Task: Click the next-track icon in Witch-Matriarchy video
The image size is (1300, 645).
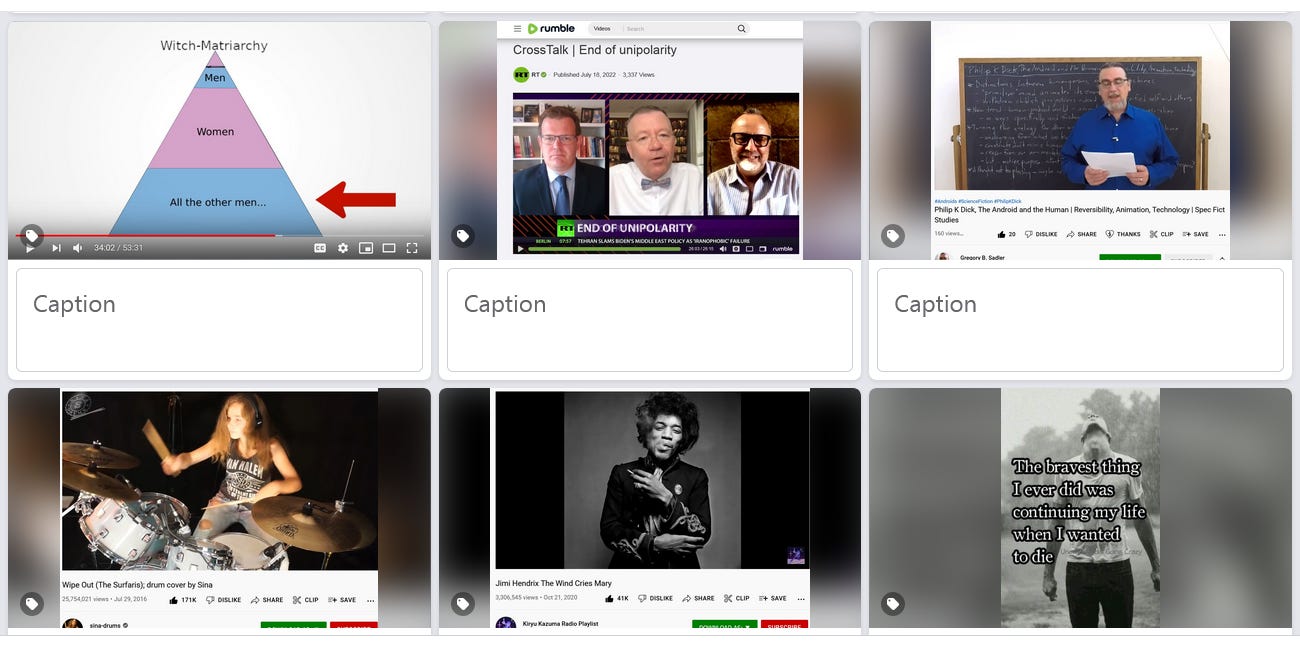Action: click(x=56, y=248)
